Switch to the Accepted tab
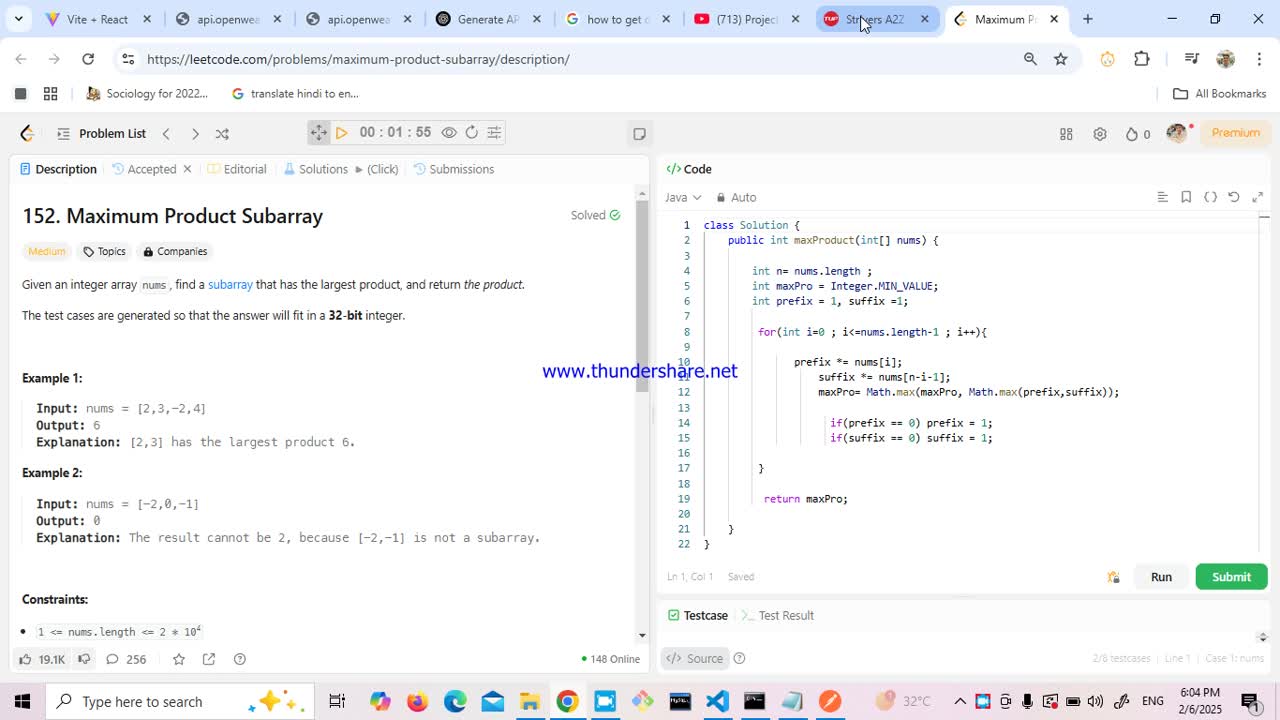 [144, 169]
